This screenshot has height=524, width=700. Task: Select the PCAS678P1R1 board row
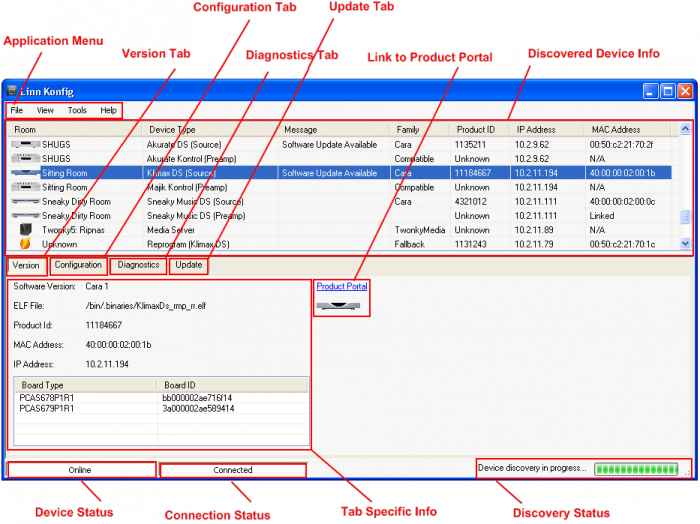162,398
